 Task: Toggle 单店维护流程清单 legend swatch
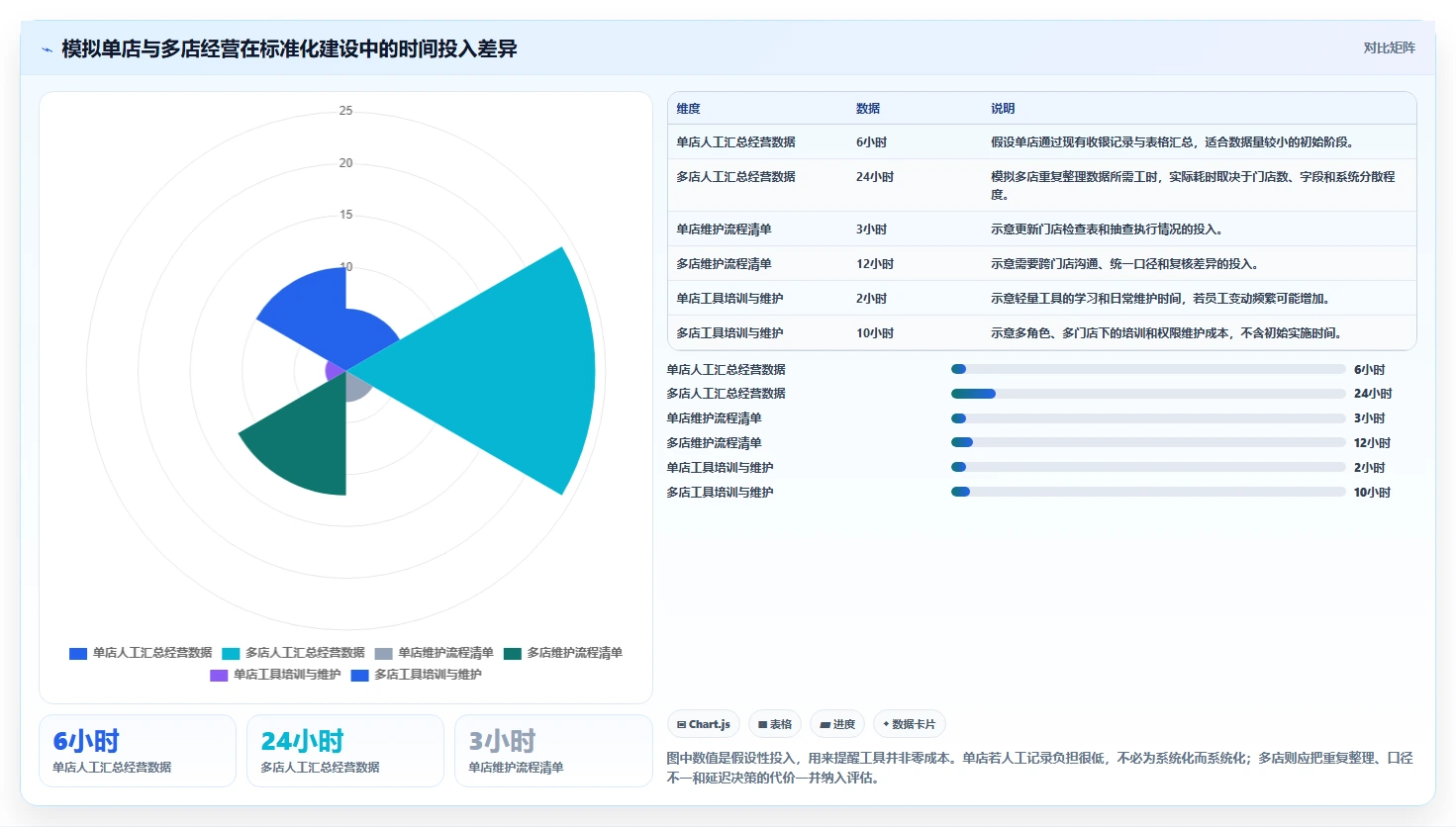[x=384, y=653]
